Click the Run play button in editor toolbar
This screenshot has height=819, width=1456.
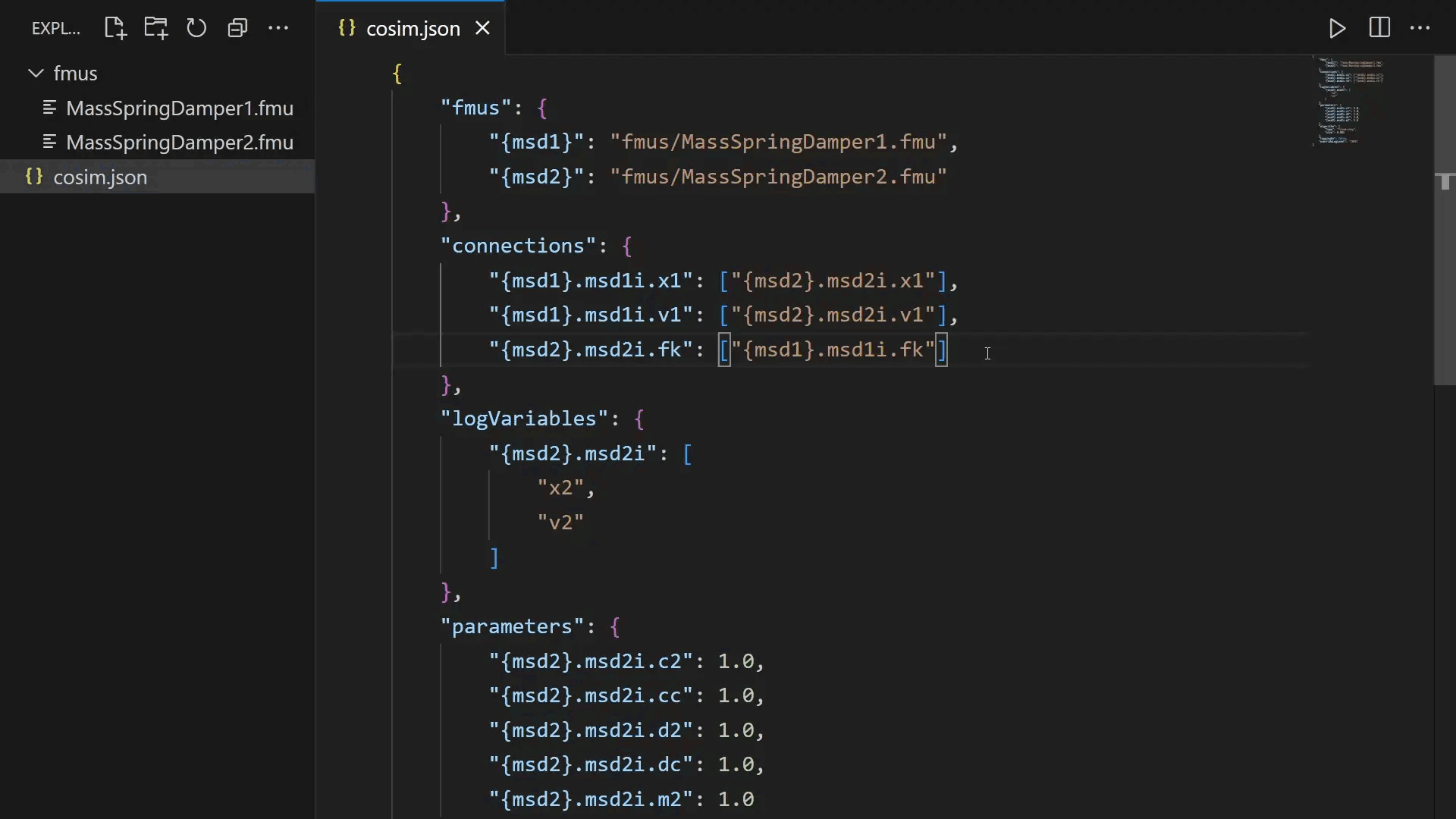1338,29
